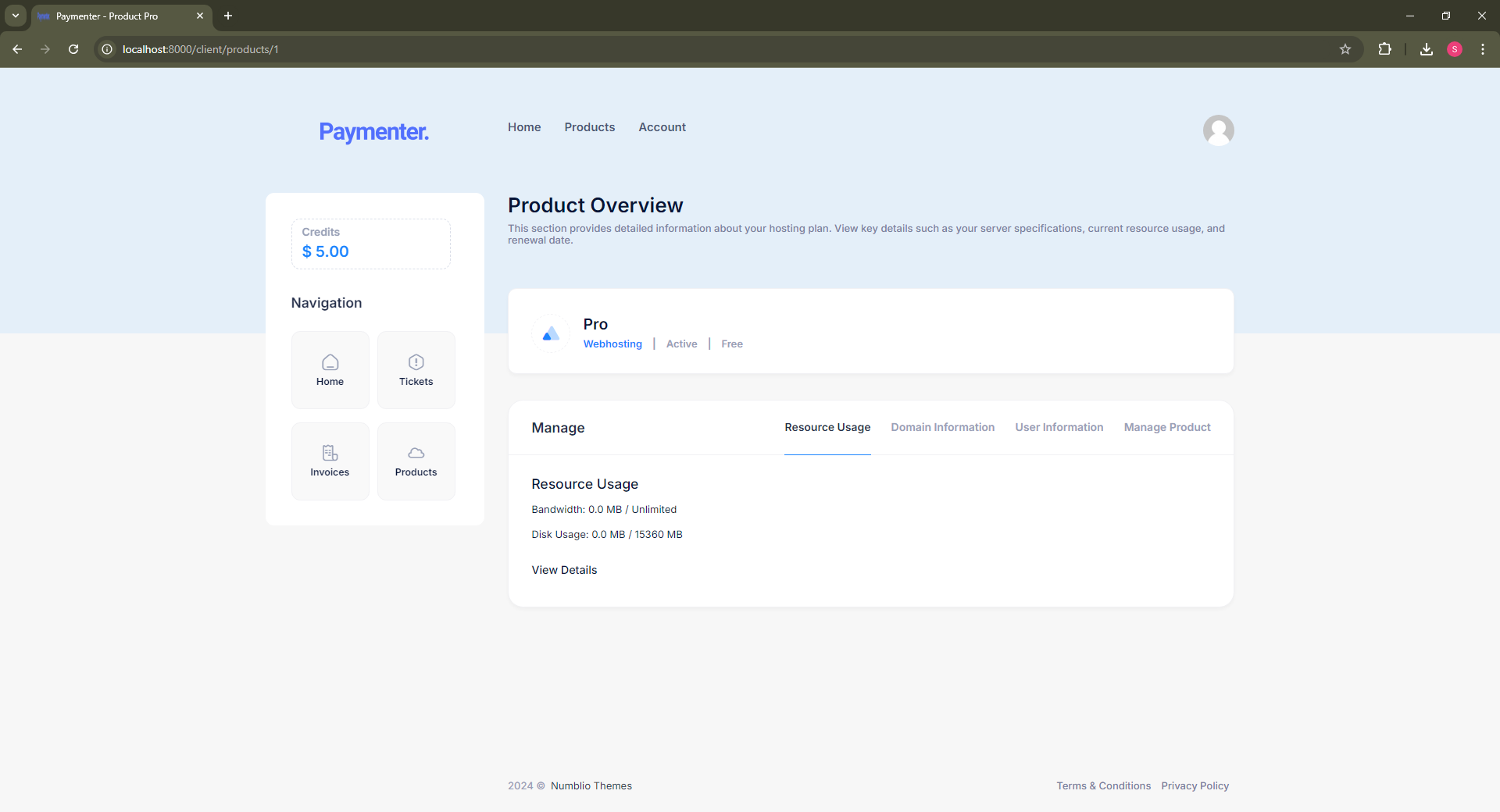
Task: Open the browser downloads icon
Action: click(x=1427, y=49)
